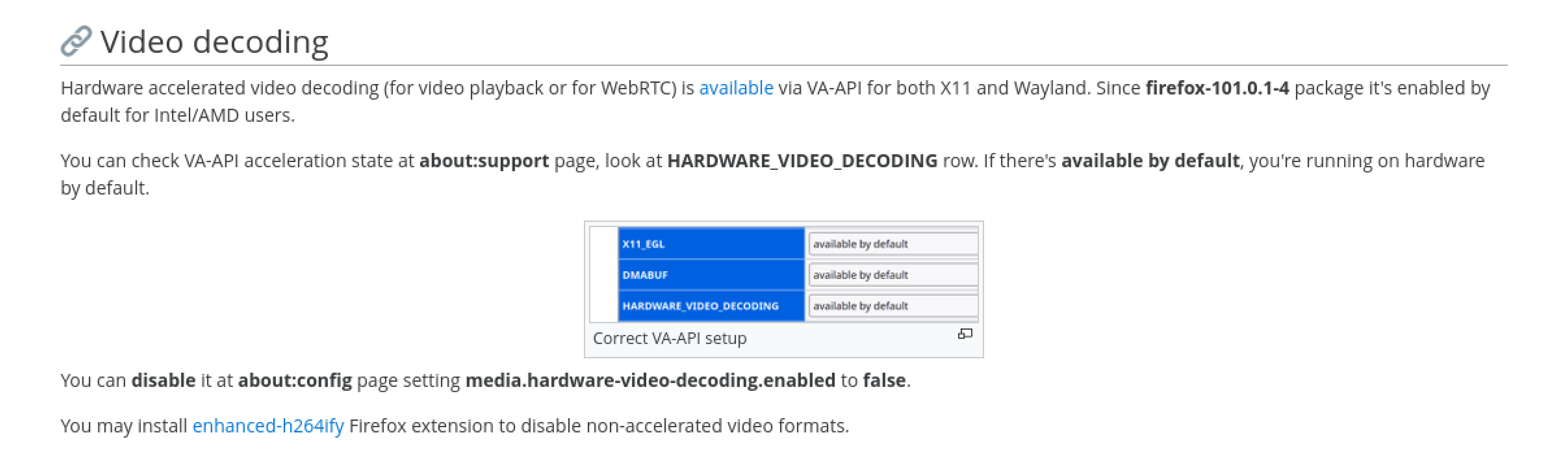Click the bold word 'disable'
Screen dimensions: 1568x458
pos(163,380)
